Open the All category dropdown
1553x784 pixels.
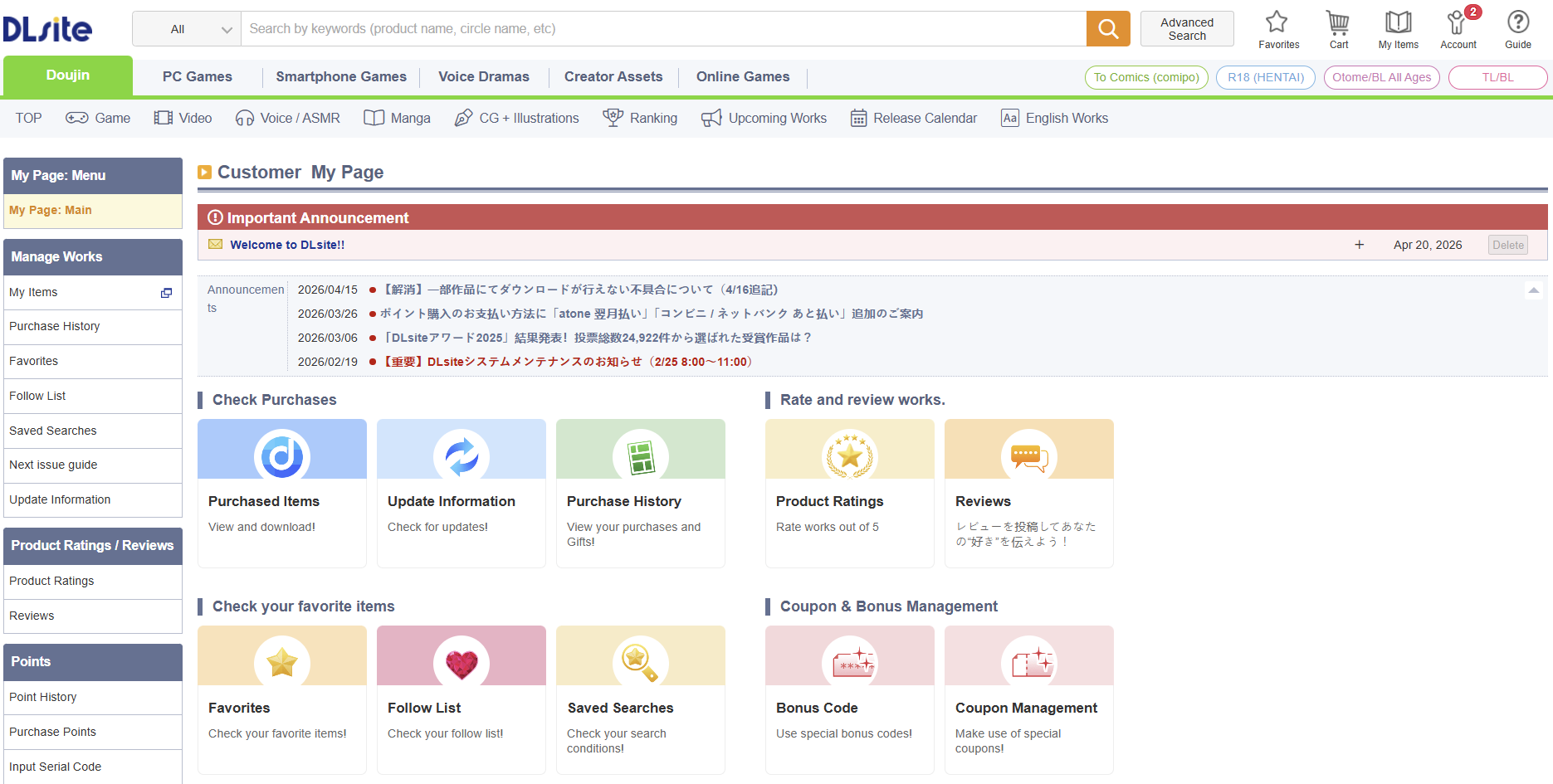187,29
